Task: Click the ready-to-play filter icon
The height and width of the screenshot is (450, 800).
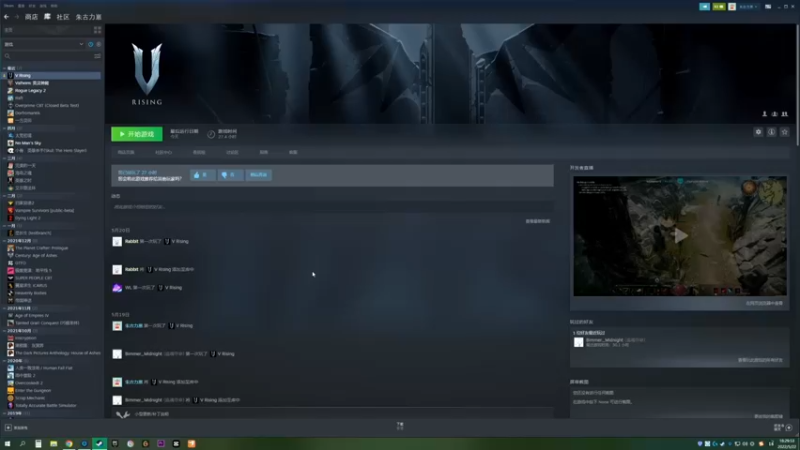Action: 98,44
